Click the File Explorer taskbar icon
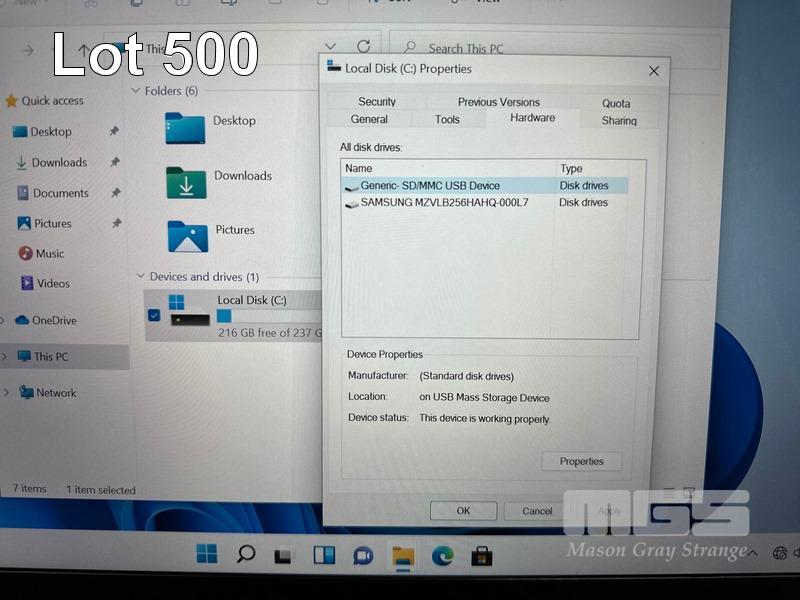This screenshot has width=800, height=600. point(403,555)
